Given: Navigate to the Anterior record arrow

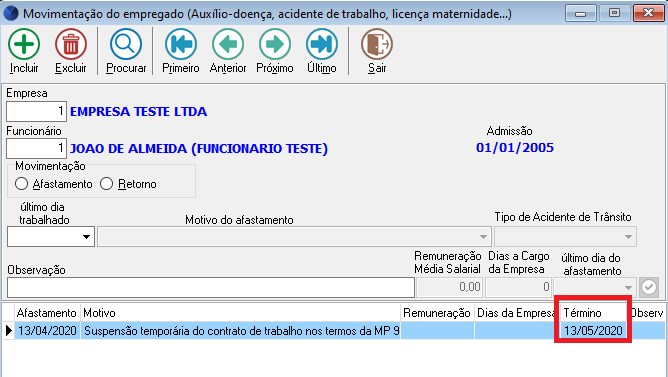Looking at the screenshot, I should (x=228, y=44).
